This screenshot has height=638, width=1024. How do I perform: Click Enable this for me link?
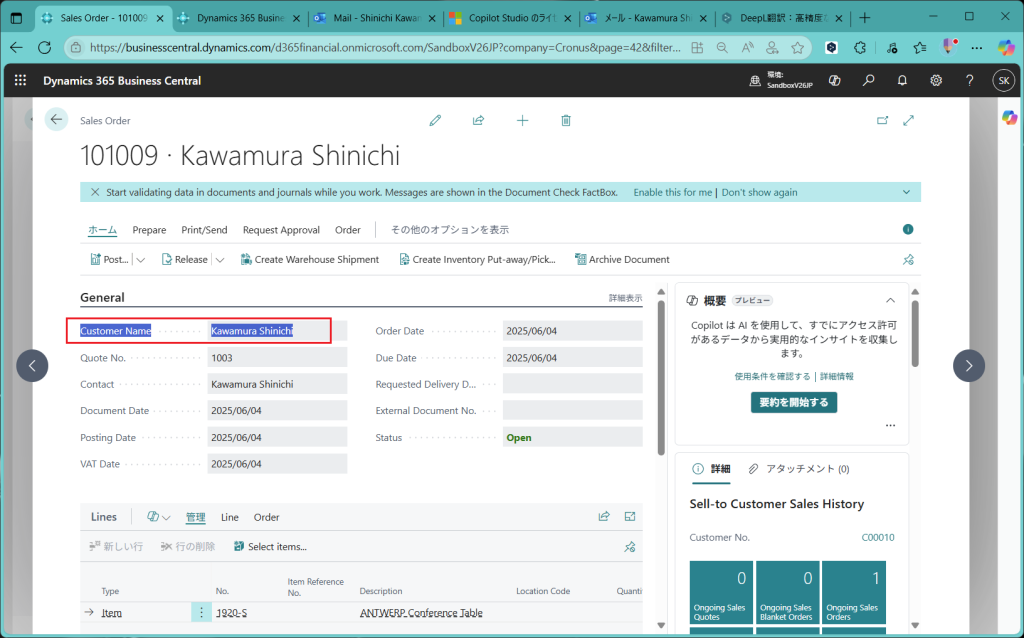pyautogui.click(x=673, y=192)
